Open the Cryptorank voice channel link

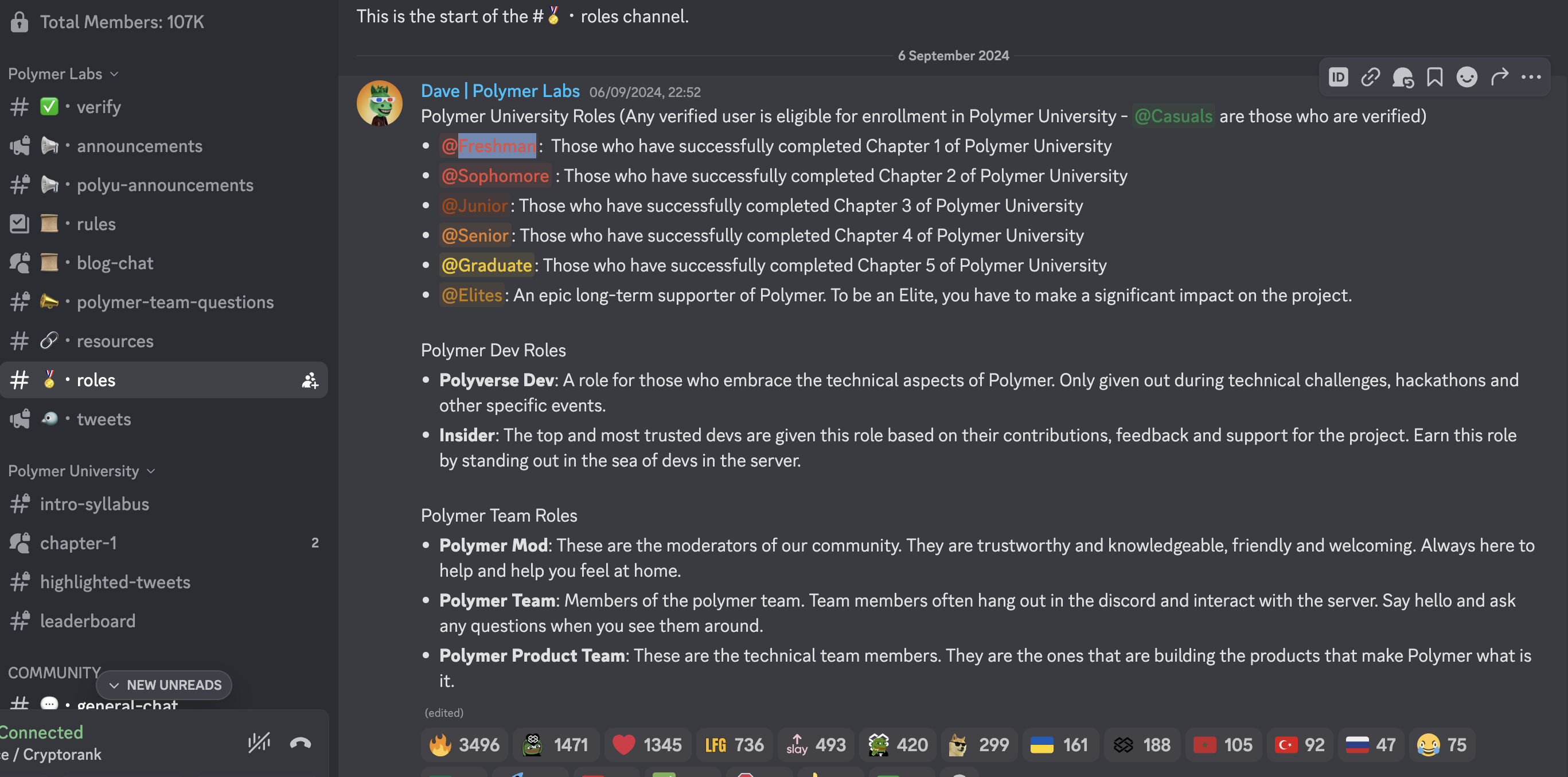[x=51, y=755]
